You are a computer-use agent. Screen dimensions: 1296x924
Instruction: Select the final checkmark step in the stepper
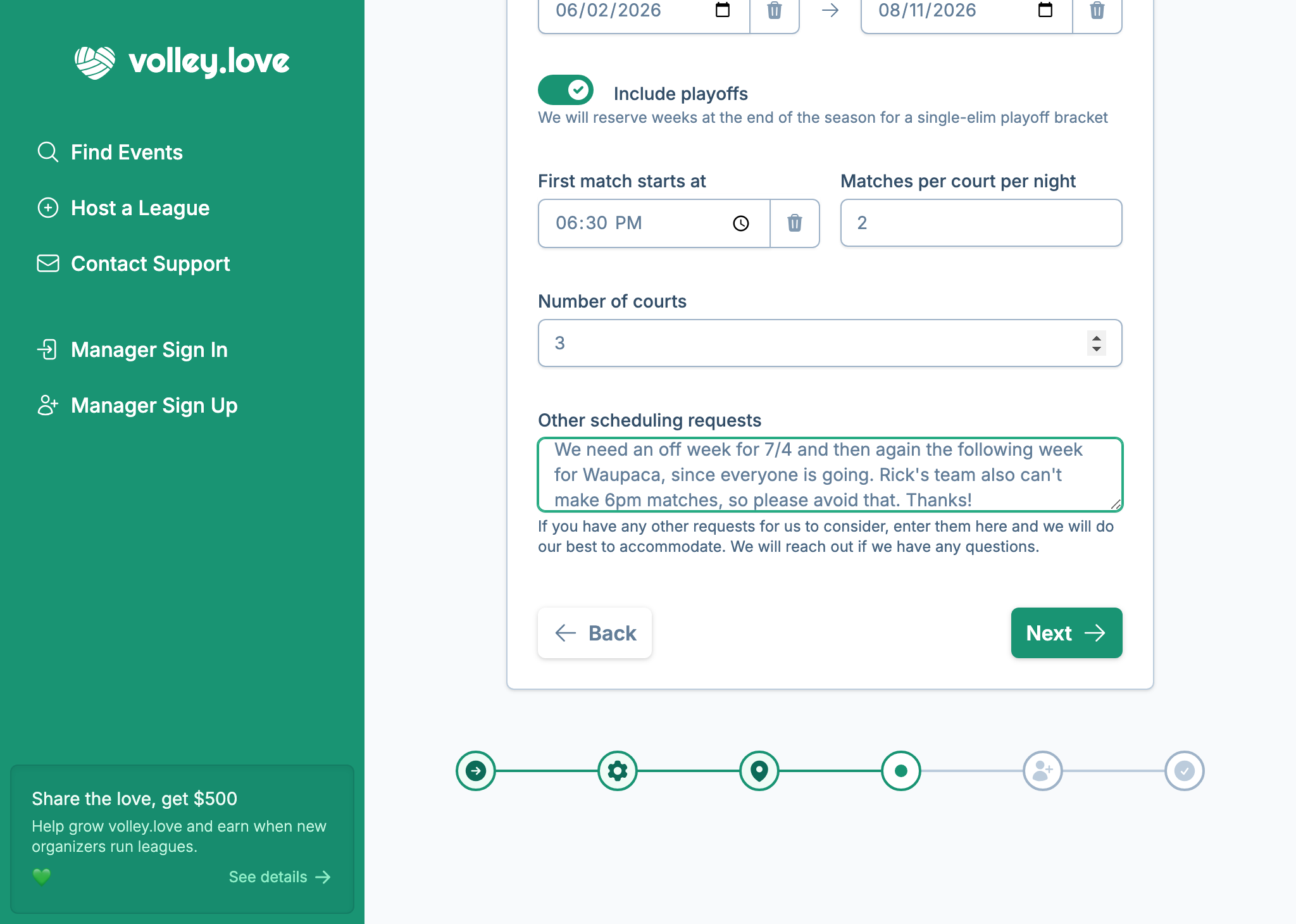click(1184, 771)
